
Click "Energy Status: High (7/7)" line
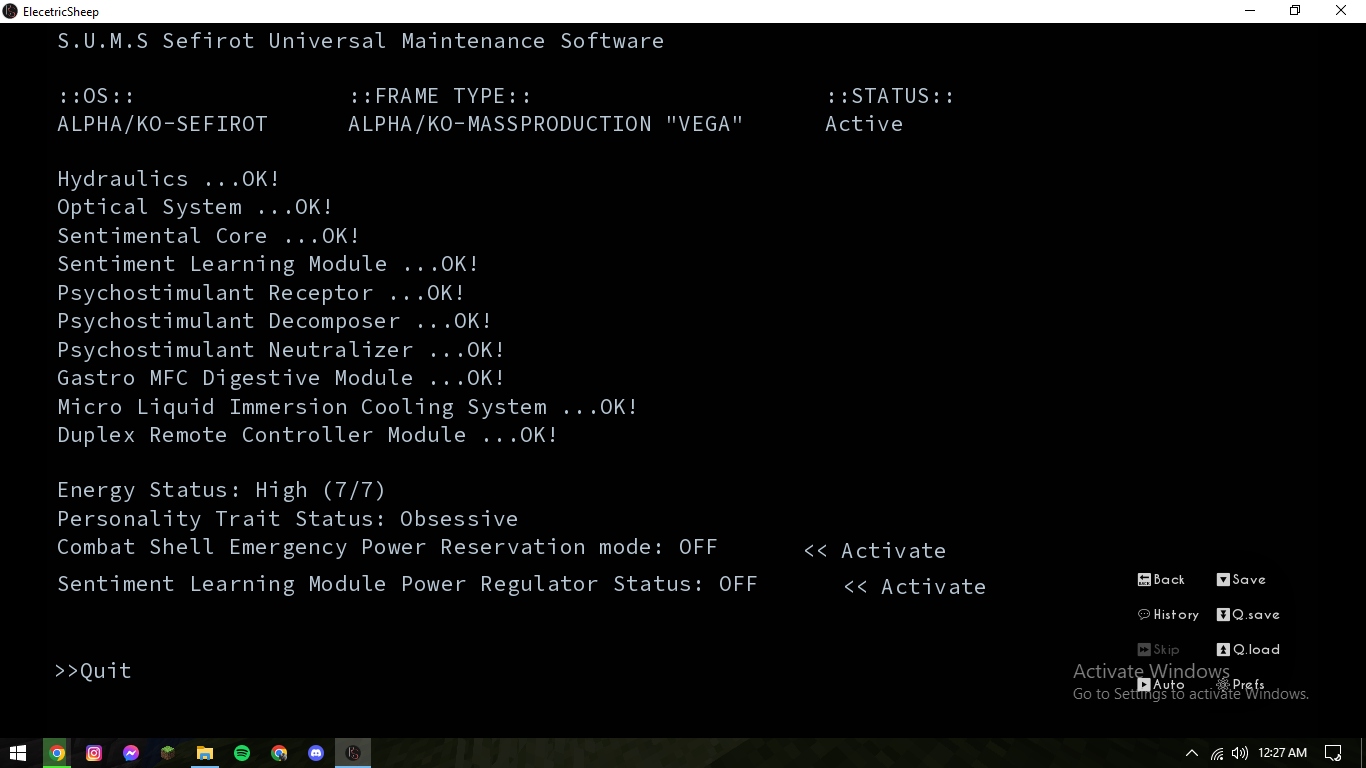221,490
